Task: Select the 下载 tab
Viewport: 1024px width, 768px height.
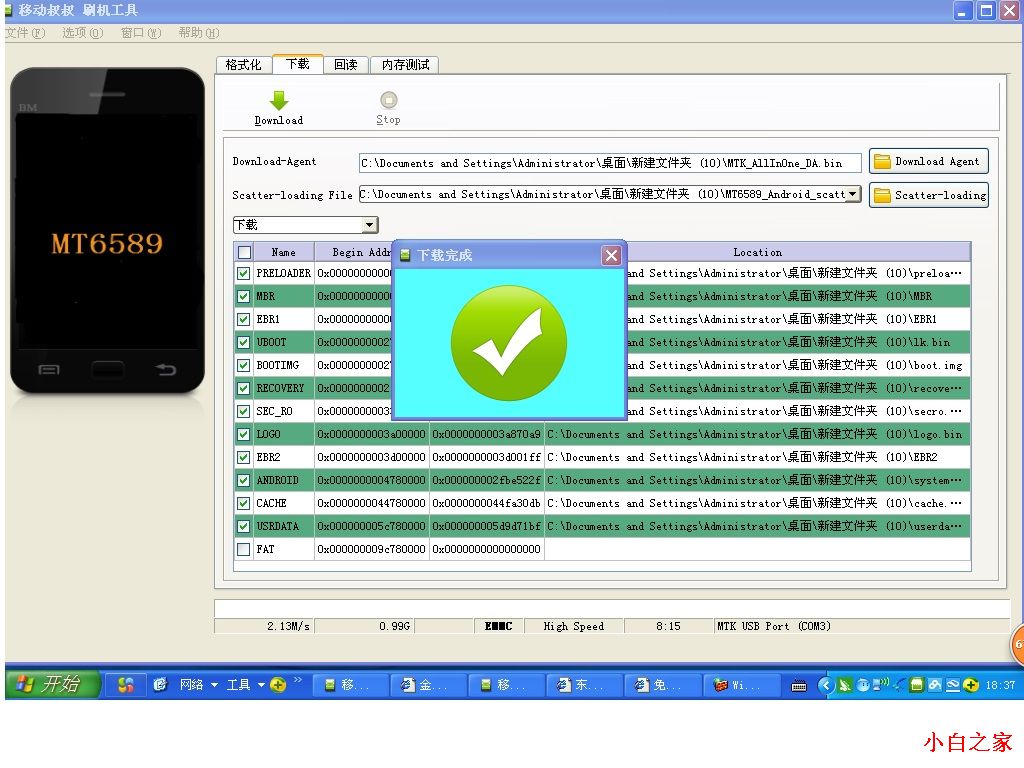Action: tap(298, 64)
